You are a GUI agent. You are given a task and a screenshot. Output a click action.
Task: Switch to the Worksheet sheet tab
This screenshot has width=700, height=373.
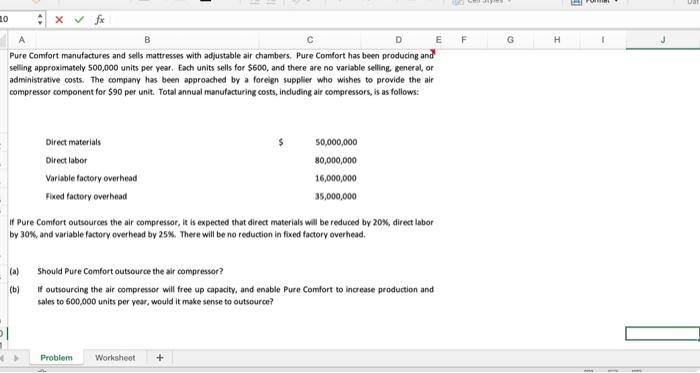click(x=115, y=358)
